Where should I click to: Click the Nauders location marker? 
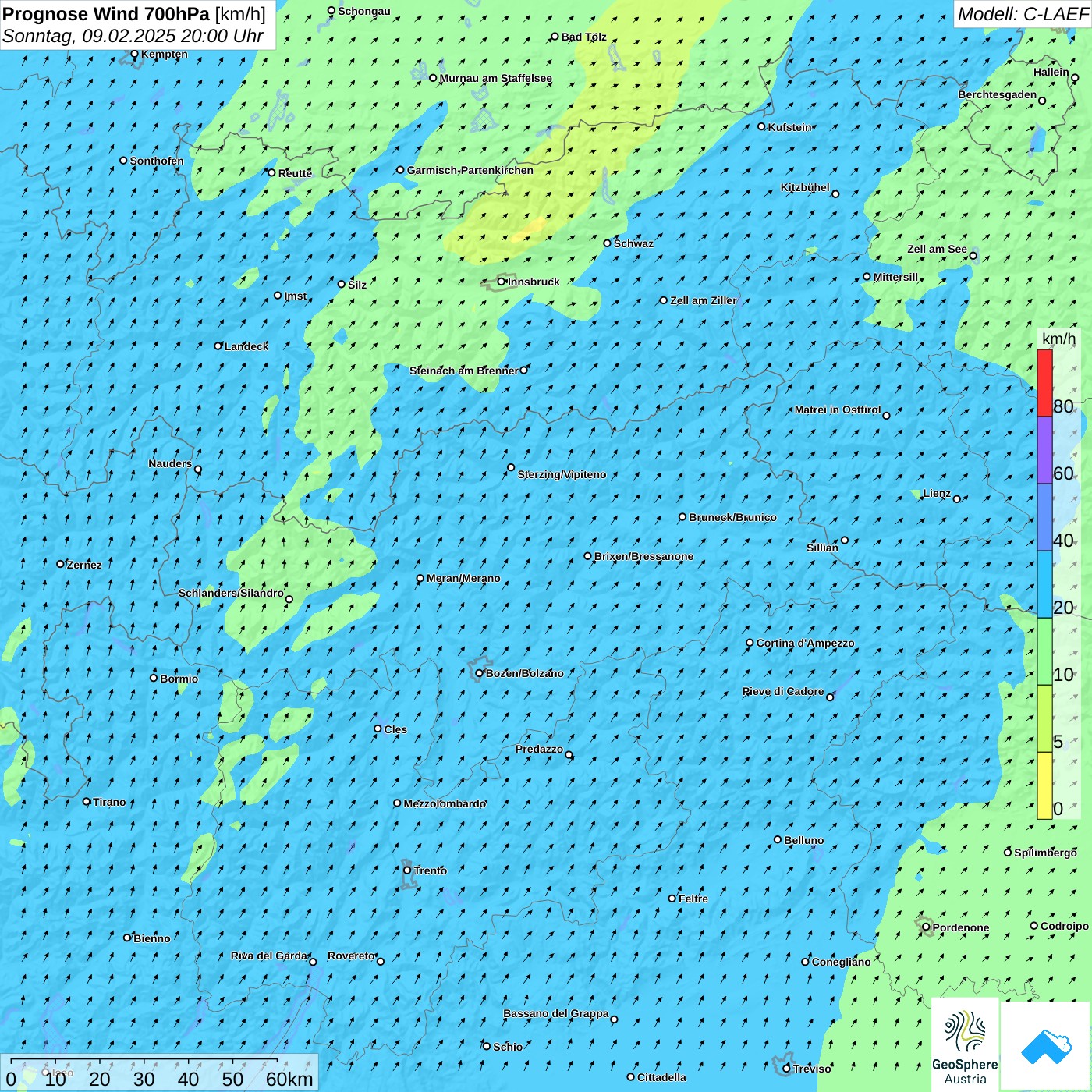[x=197, y=470]
